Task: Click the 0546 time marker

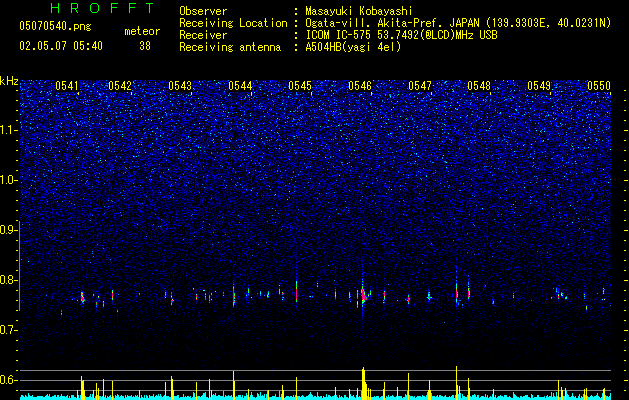Action: (360, 86)
